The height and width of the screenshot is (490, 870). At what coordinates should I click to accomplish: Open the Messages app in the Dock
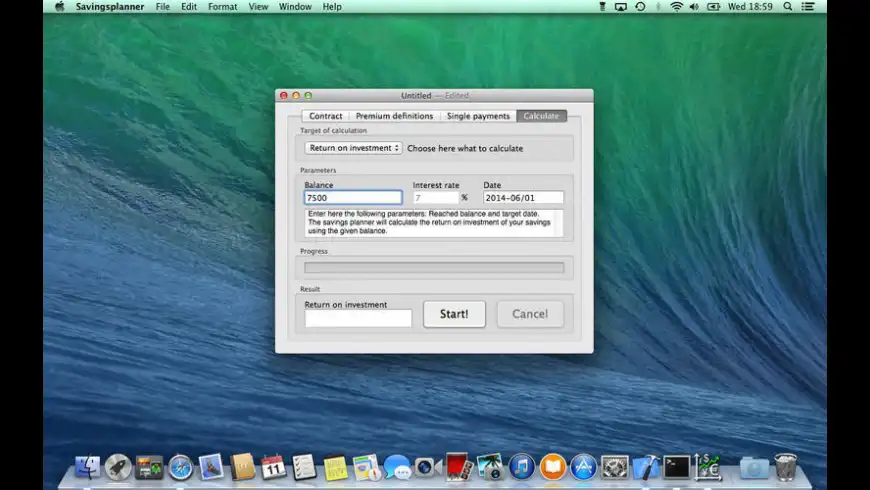[x=397, y=467]
